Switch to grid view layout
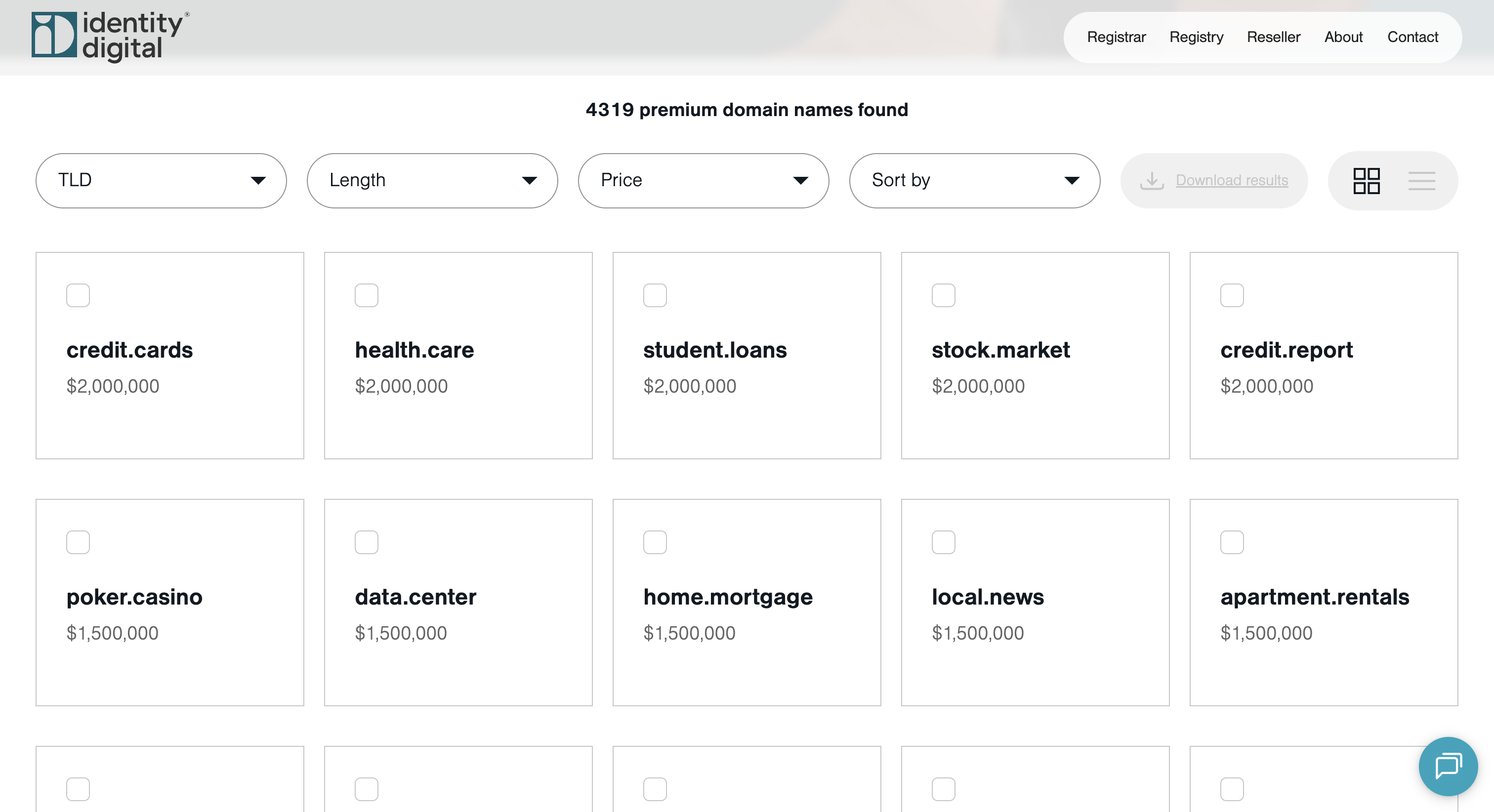 [1366, 181]
